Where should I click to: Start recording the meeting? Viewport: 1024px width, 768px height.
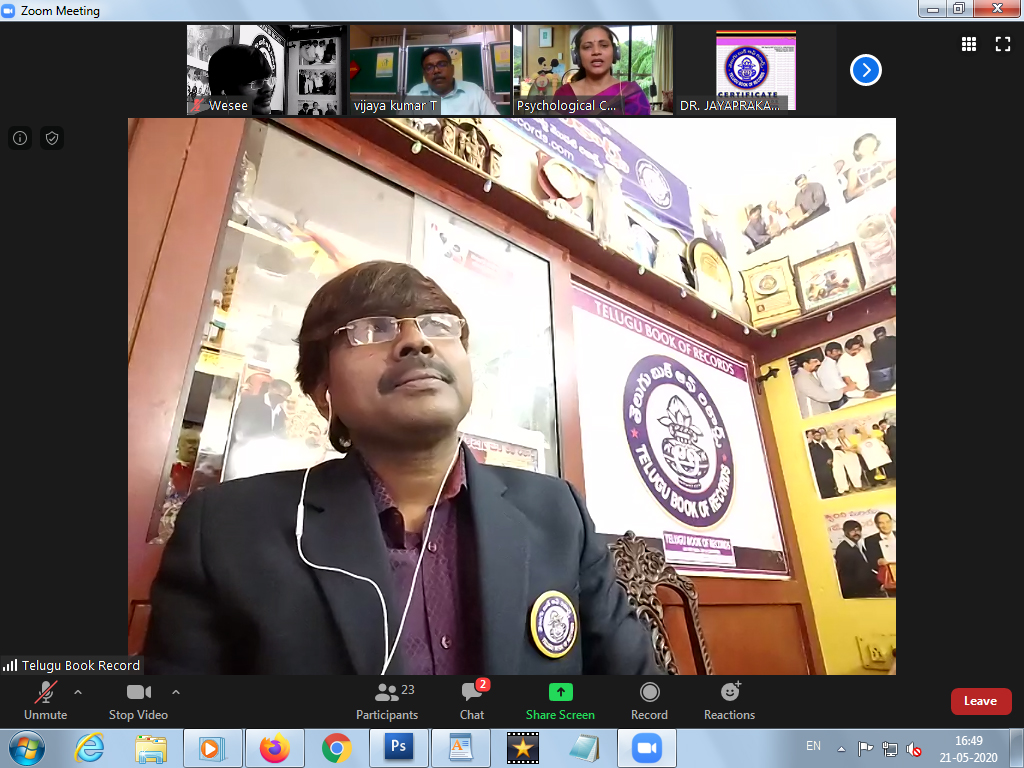[649, 700]
